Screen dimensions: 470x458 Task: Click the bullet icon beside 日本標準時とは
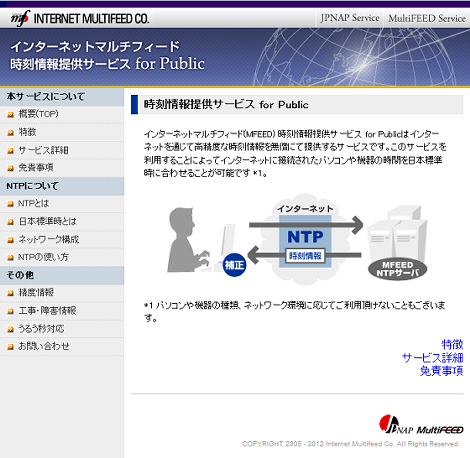tap(11, 222)
